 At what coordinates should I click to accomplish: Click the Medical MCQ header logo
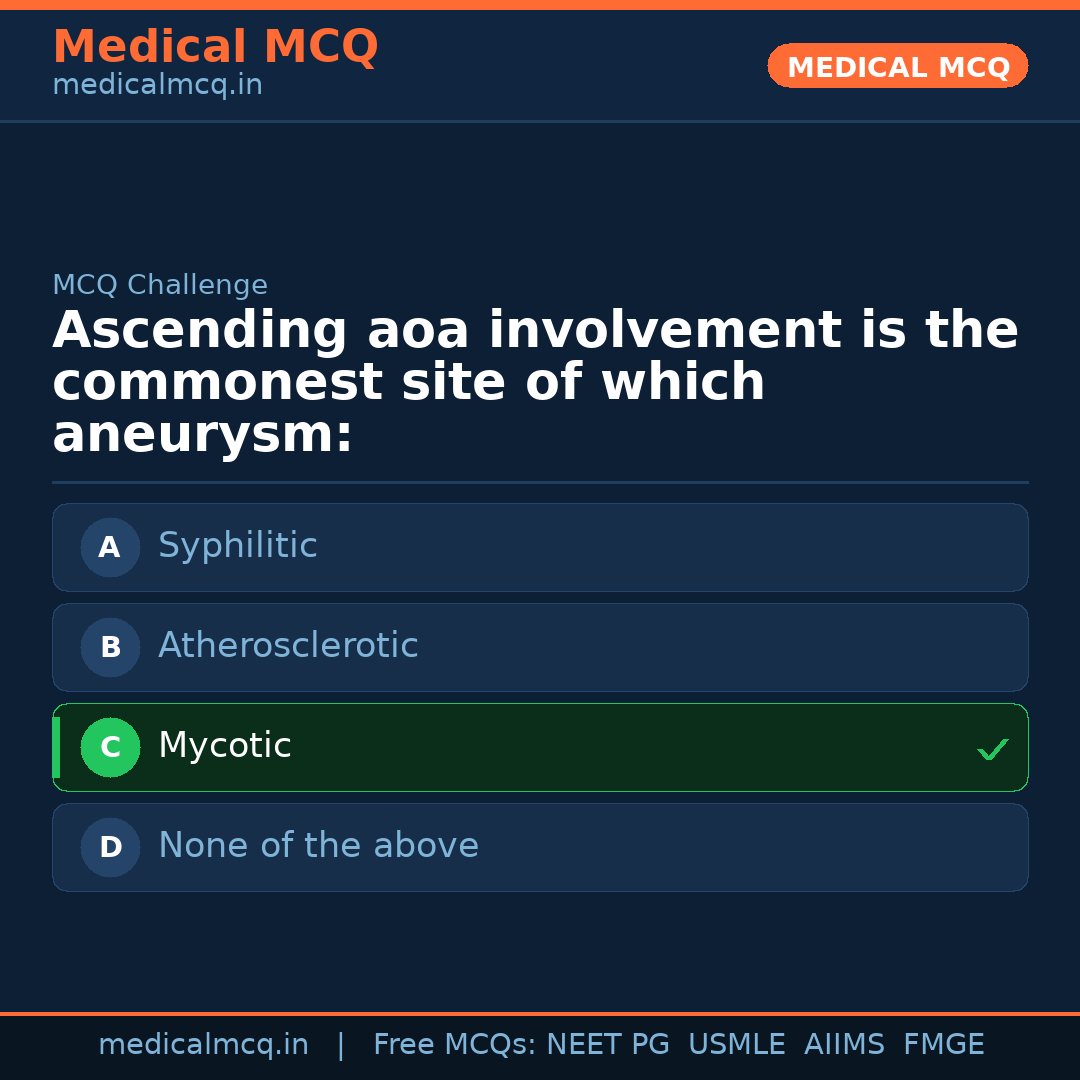point(215,46)
